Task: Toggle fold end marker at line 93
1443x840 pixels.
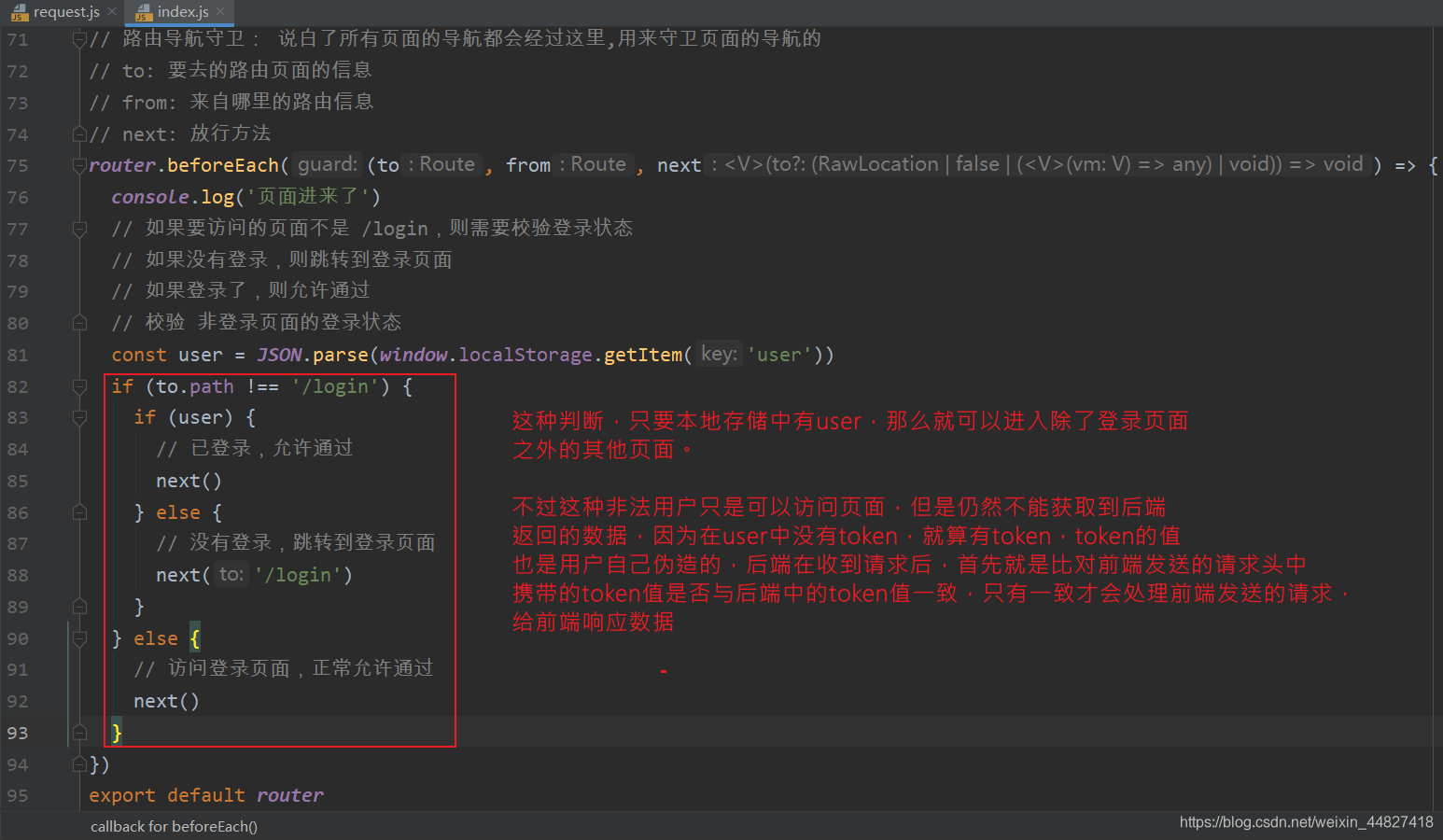Action: (x=79, y=733)
